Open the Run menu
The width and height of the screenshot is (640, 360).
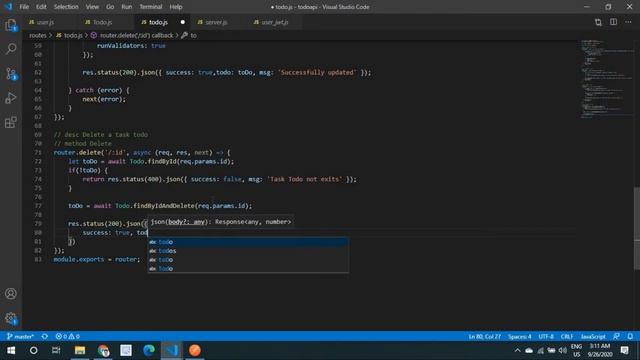127,7
